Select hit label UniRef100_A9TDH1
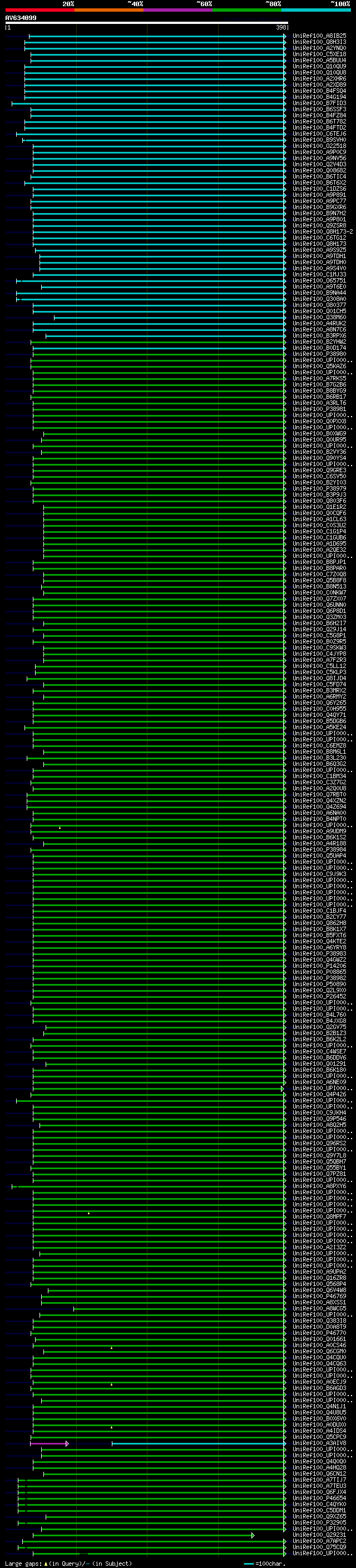 319,256
